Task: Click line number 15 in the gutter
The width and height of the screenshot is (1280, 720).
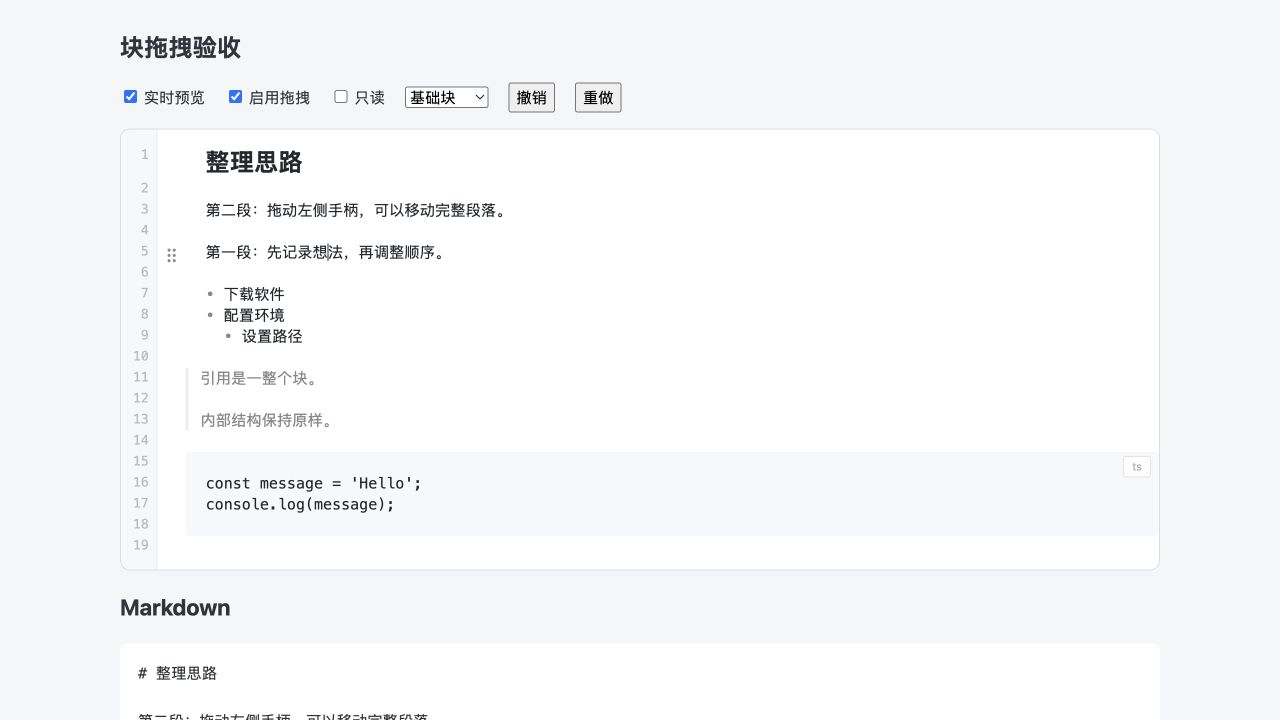Action: pyautogui.click(x=141, y=461)
